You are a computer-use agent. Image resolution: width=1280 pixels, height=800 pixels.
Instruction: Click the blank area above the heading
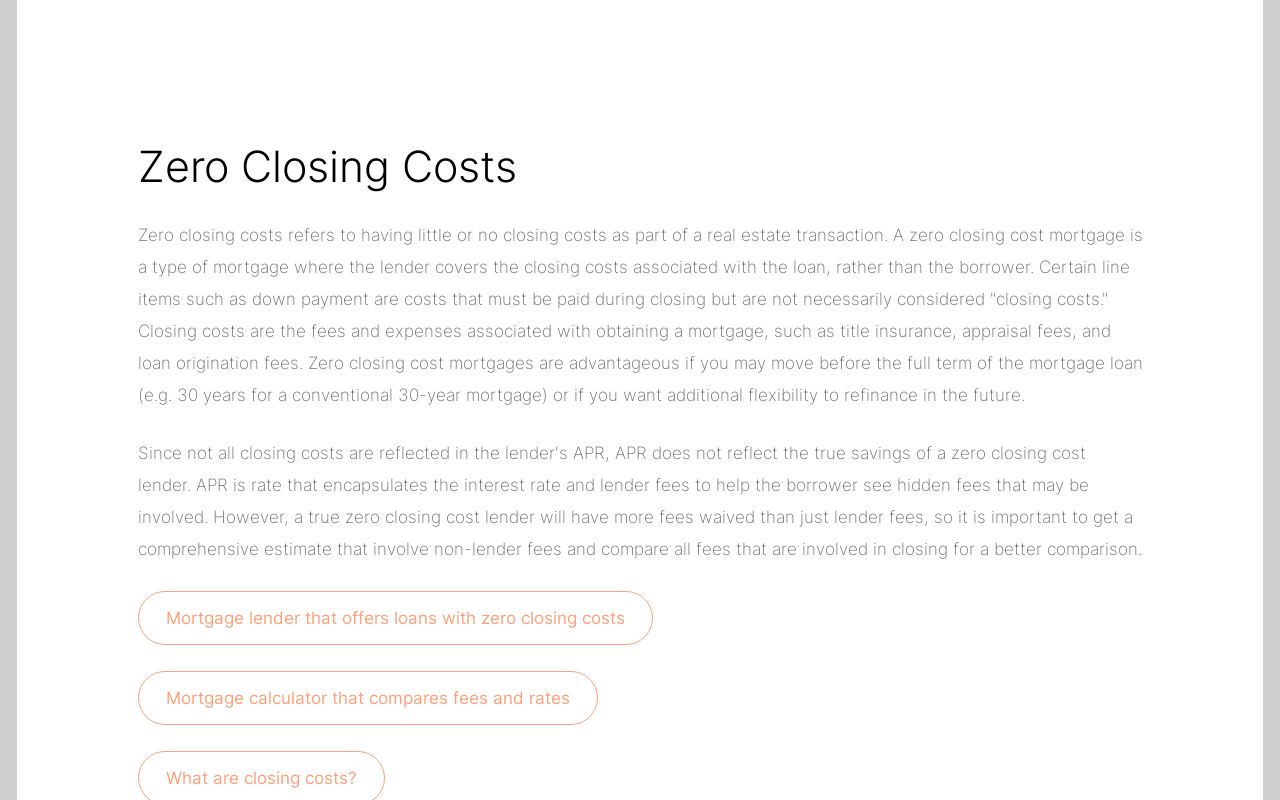[x=640, y=70]
